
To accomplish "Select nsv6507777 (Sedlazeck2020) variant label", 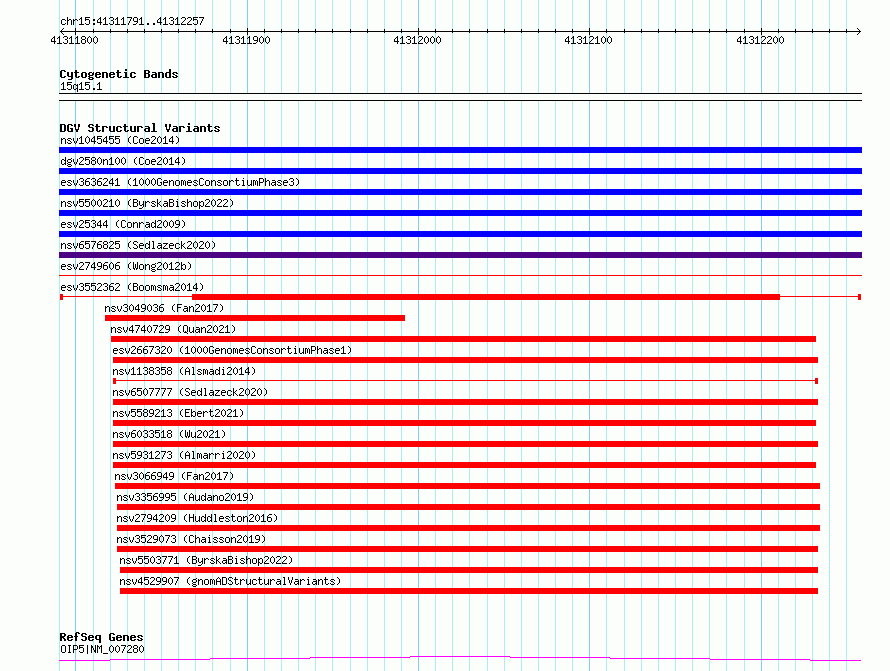I will [190, 392].
